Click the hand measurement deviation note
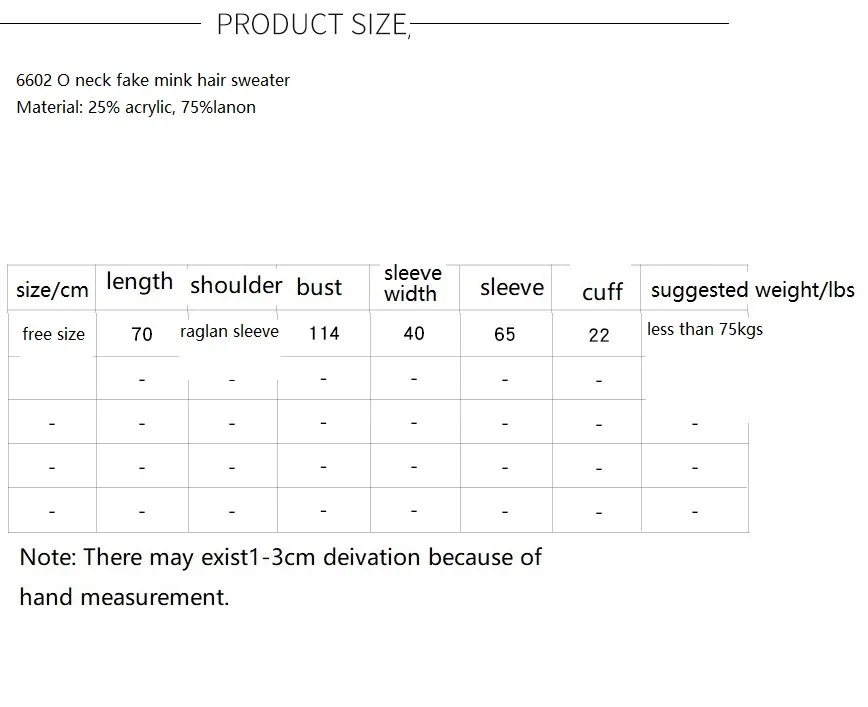The image size is (868, 707). coord(281,577)
